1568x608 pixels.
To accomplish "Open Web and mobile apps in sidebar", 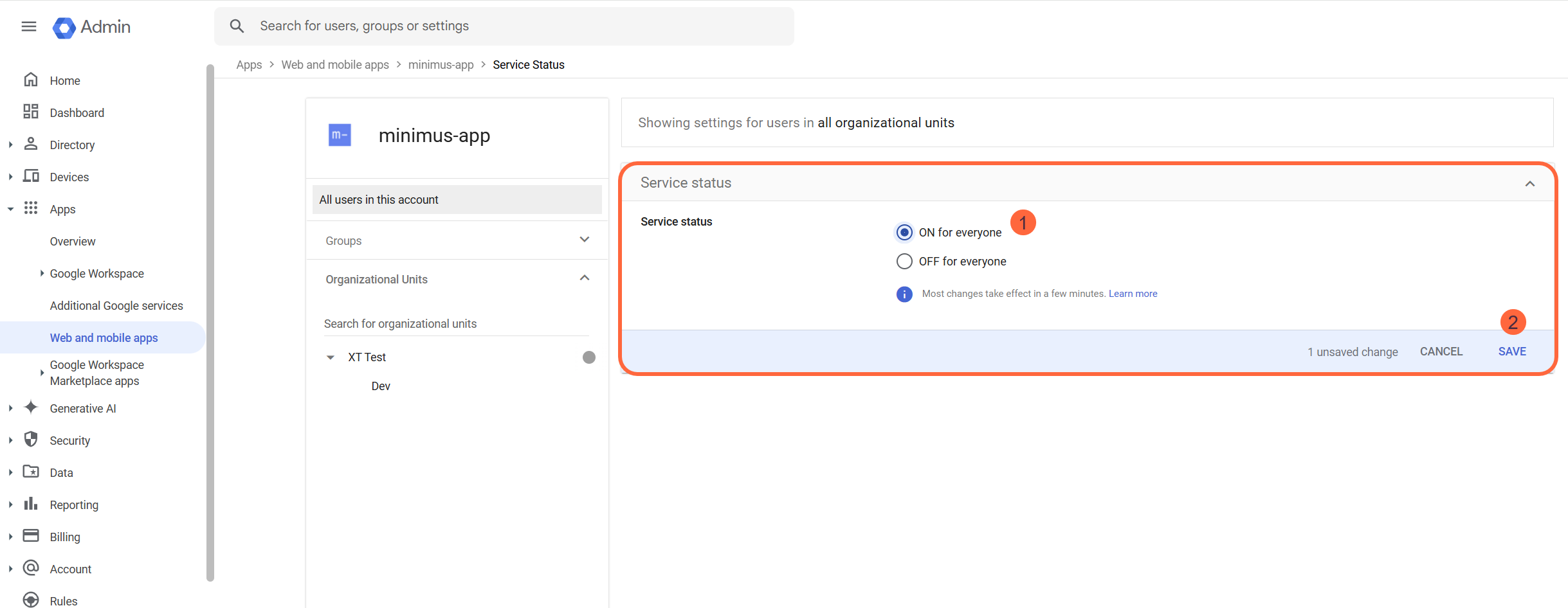I will click(104, 337).
